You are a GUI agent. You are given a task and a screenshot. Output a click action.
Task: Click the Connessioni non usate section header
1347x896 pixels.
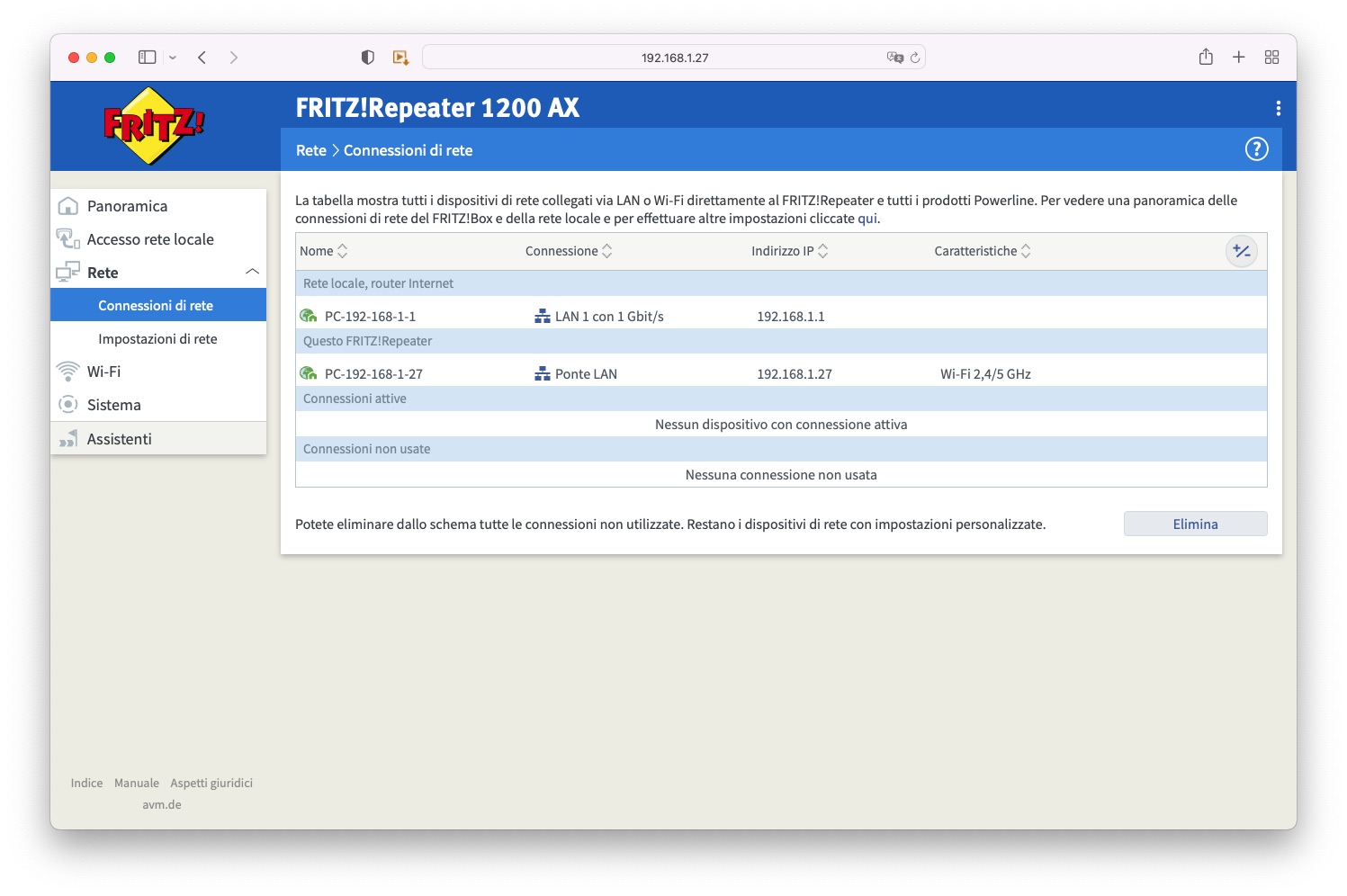tap(781, 449)
